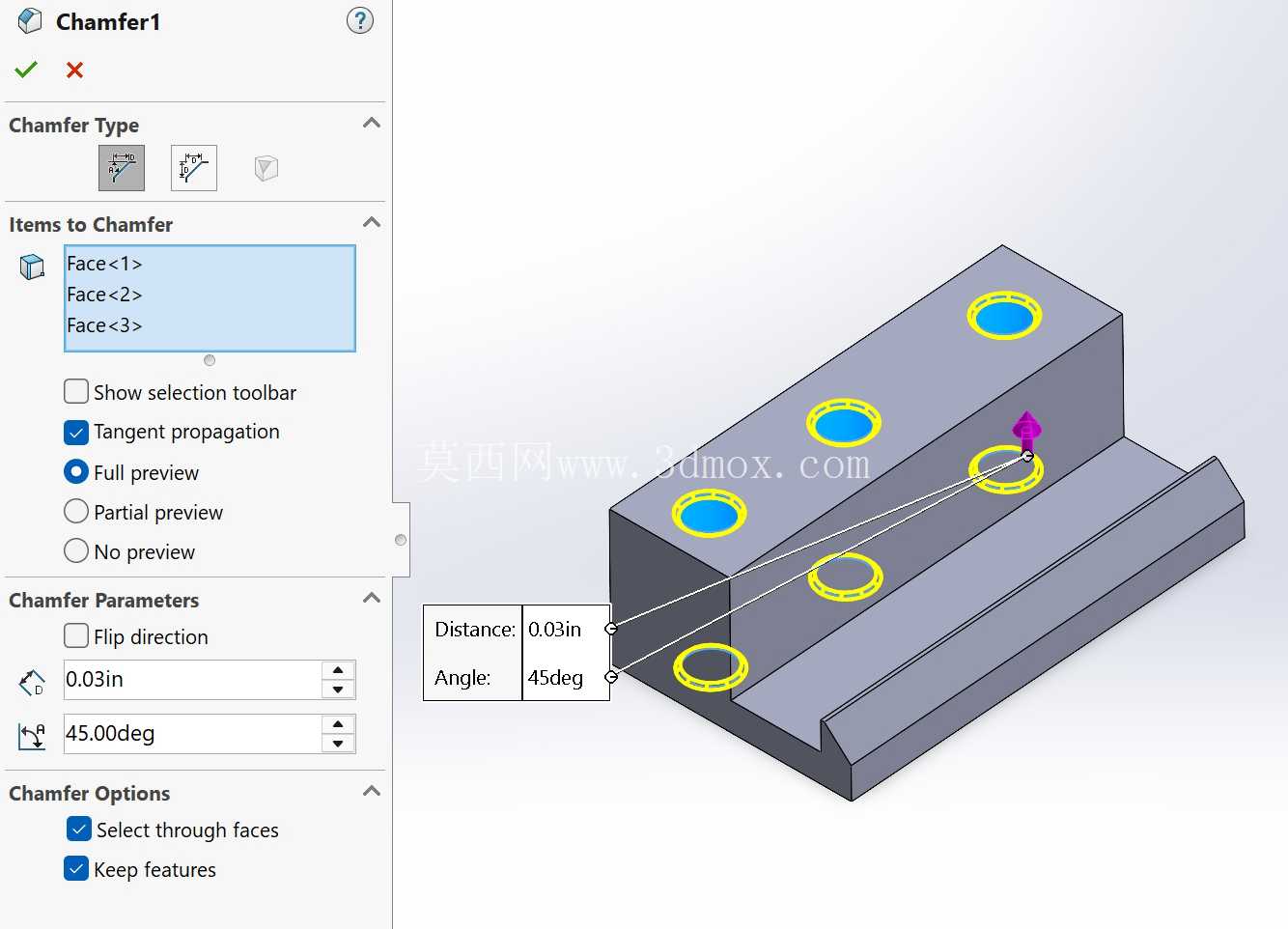
Task: Click the selection box resize handle
Action: click(210, 360)
